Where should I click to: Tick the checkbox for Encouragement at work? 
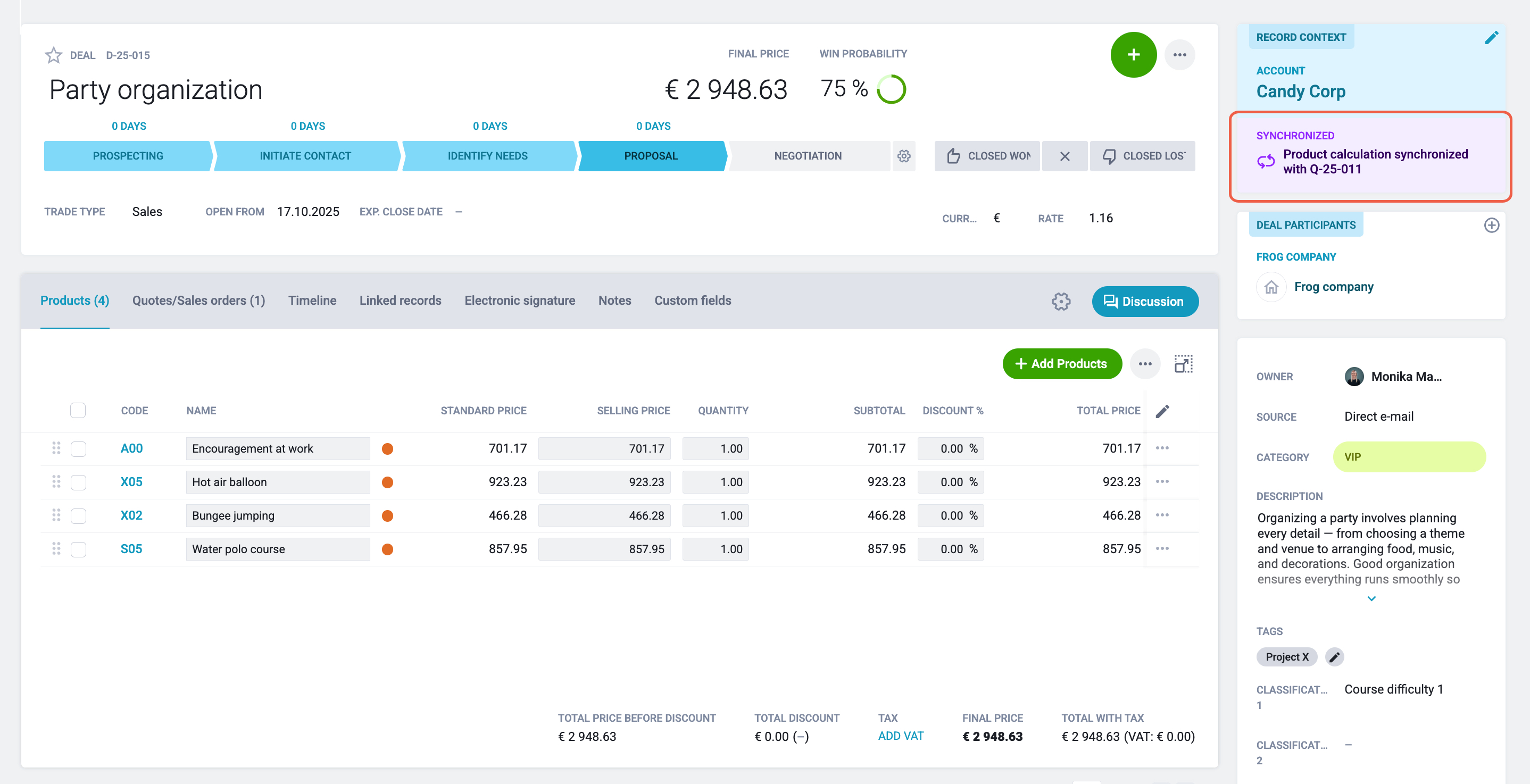[78, 448]
